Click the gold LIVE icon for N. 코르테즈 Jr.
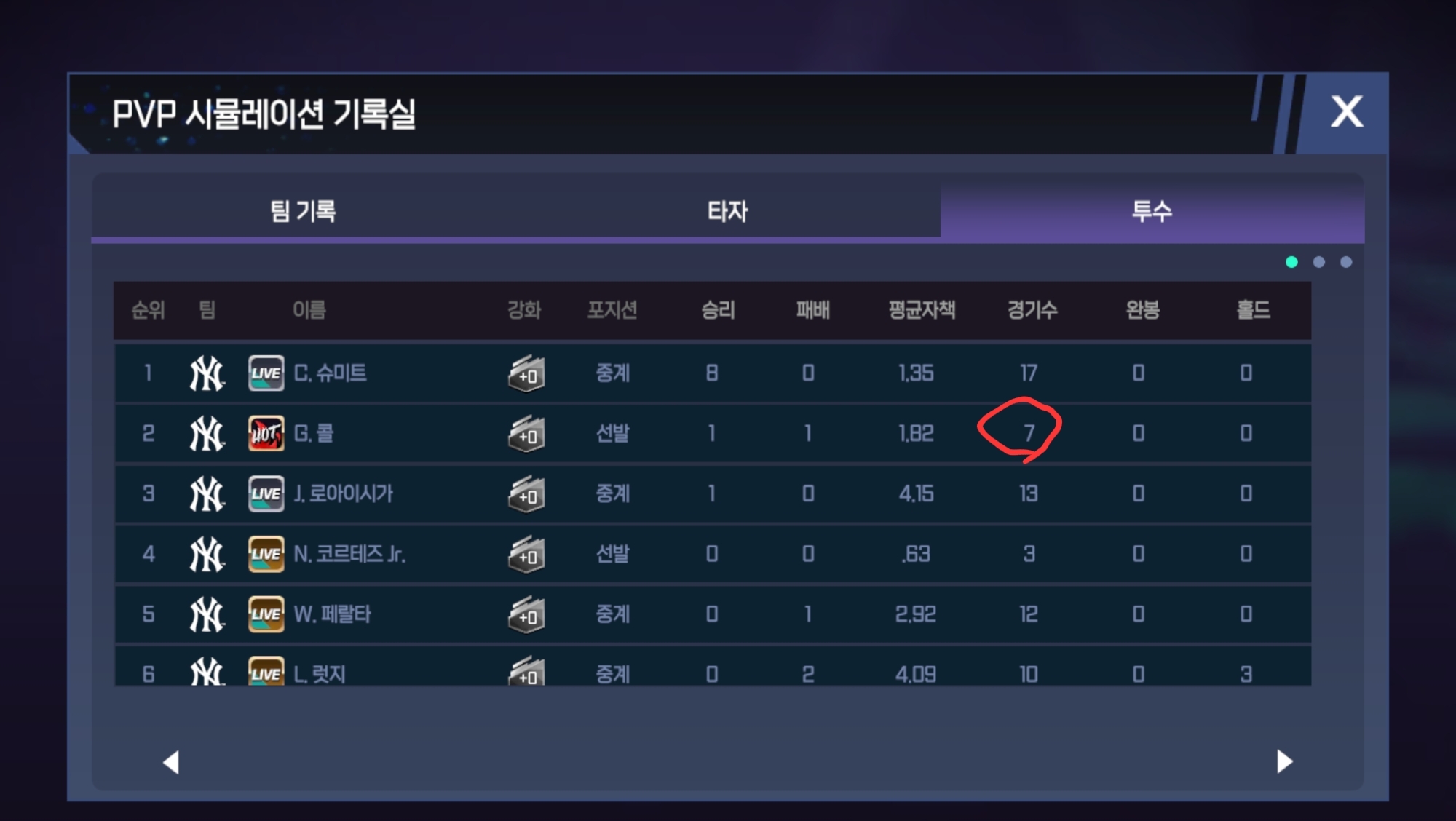Image resolution: width=1456 pixels, height=821 pixels. (266, 554)
